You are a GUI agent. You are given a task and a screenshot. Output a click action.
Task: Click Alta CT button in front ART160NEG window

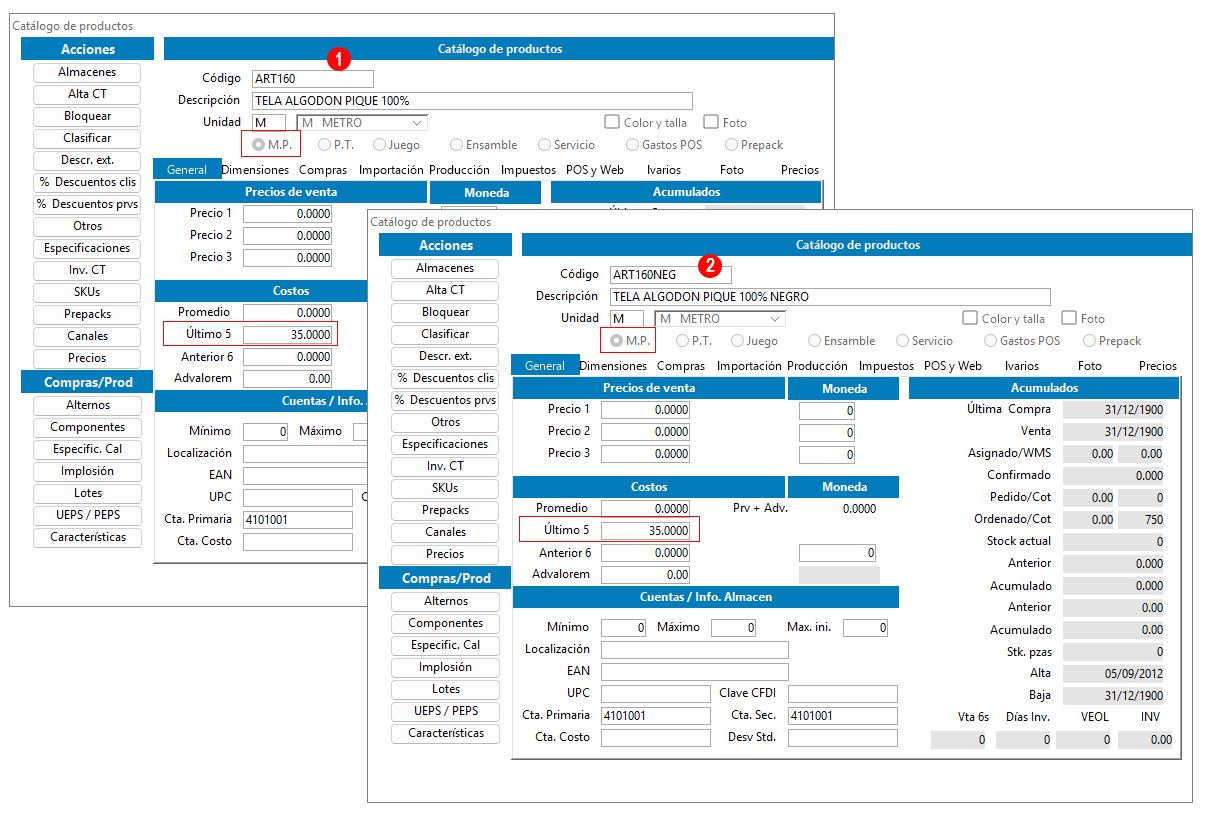pos(445,290)
